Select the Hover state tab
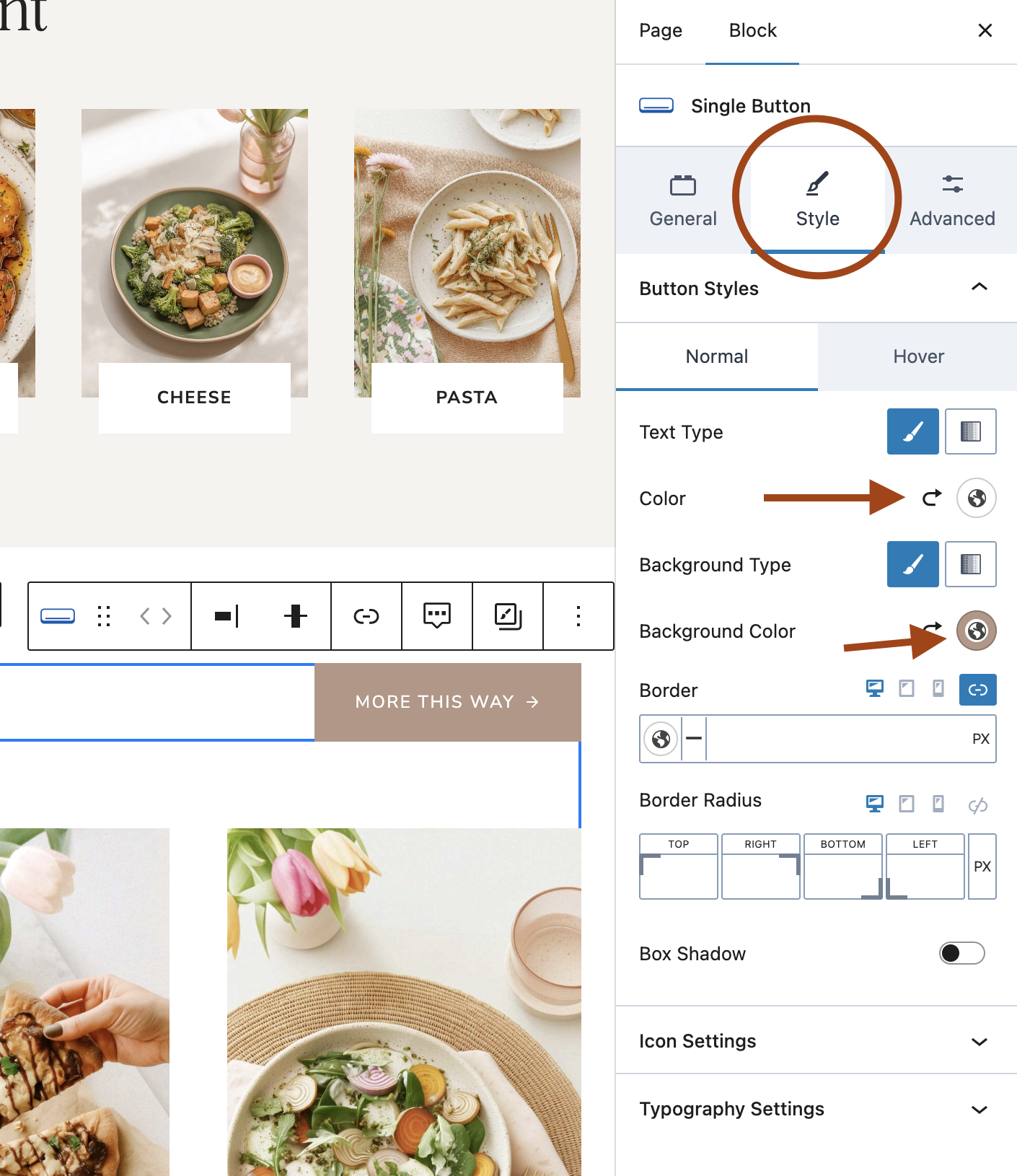Screen dimensions: 1017x1176 917,356
